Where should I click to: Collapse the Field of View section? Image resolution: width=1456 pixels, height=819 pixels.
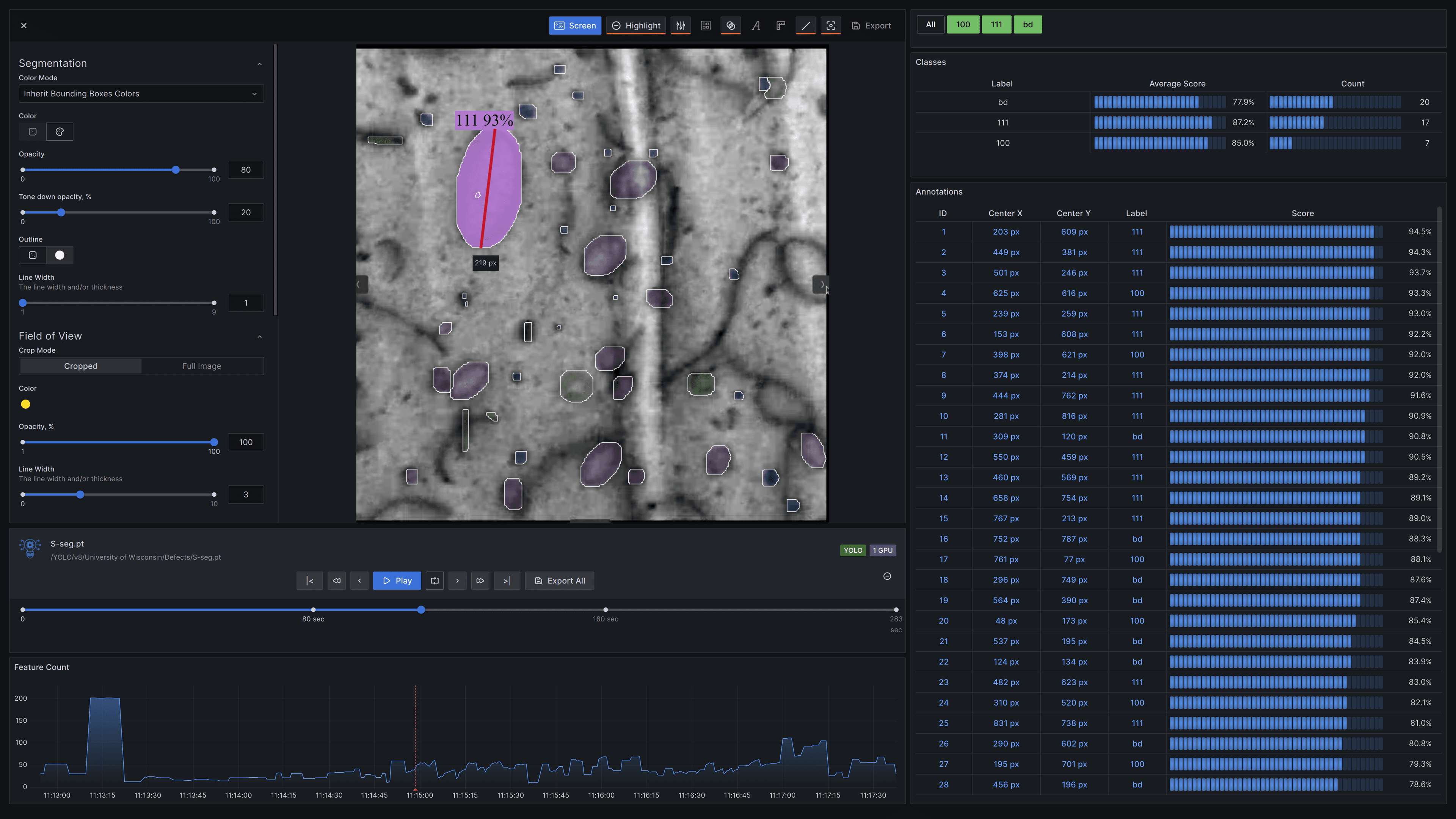point(259,336)
